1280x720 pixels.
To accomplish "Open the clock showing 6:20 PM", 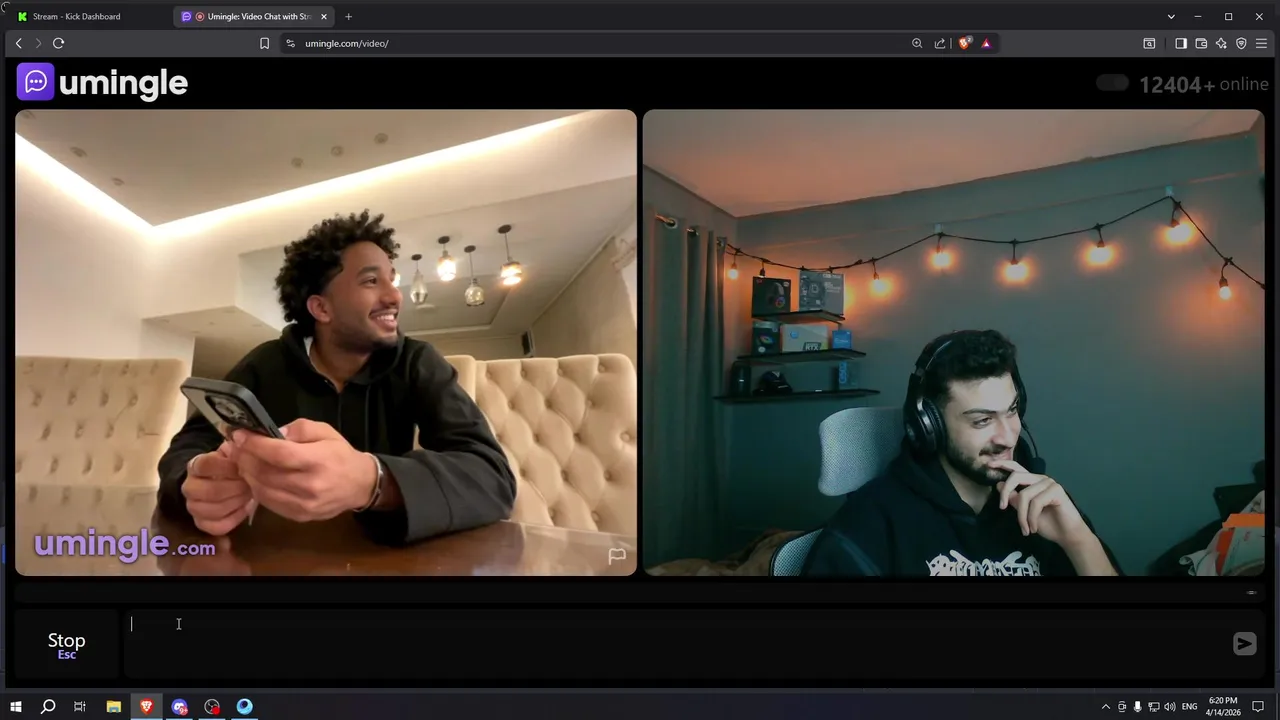I will coord(1223,706).
